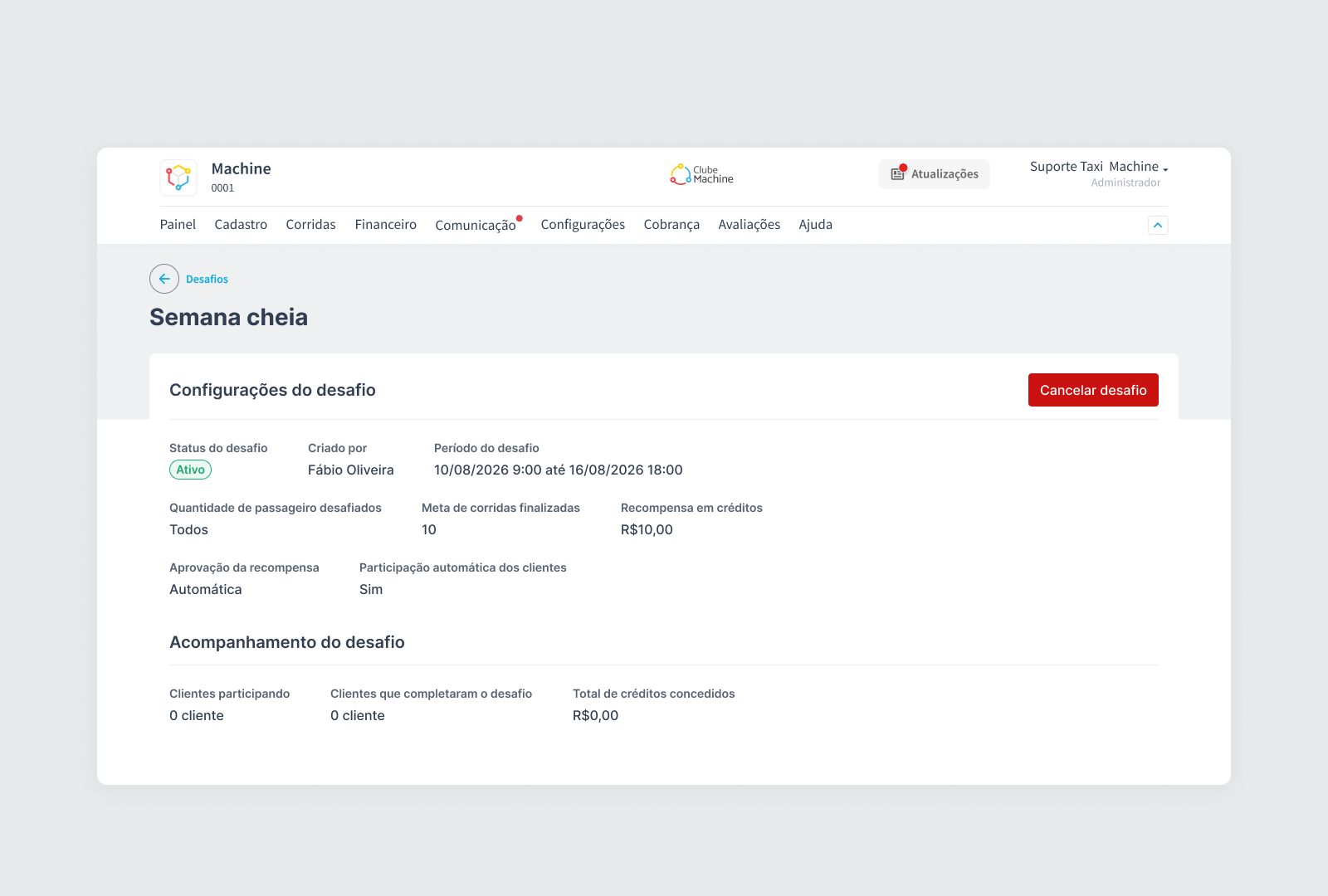Open the Cobrança menu
1328x896 pixels.
(671, 225)
